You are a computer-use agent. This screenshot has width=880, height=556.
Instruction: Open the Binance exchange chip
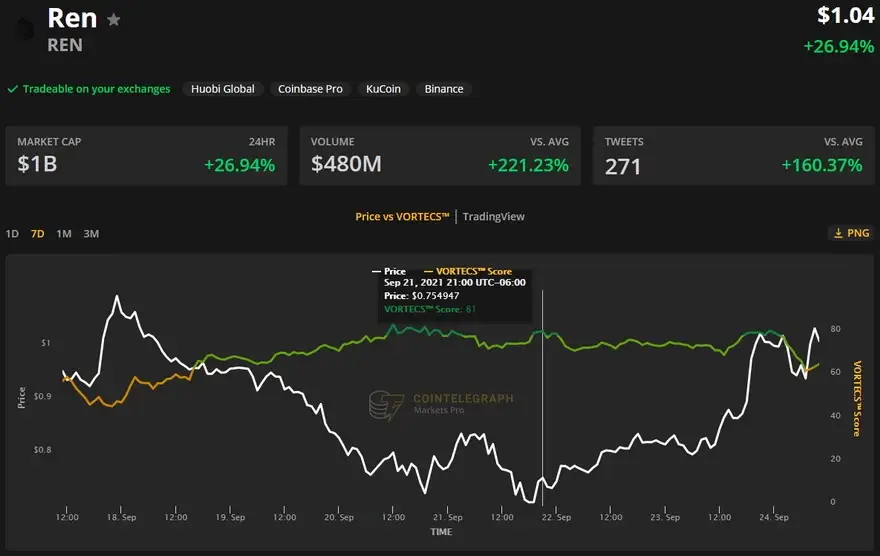tap(444, 89)
